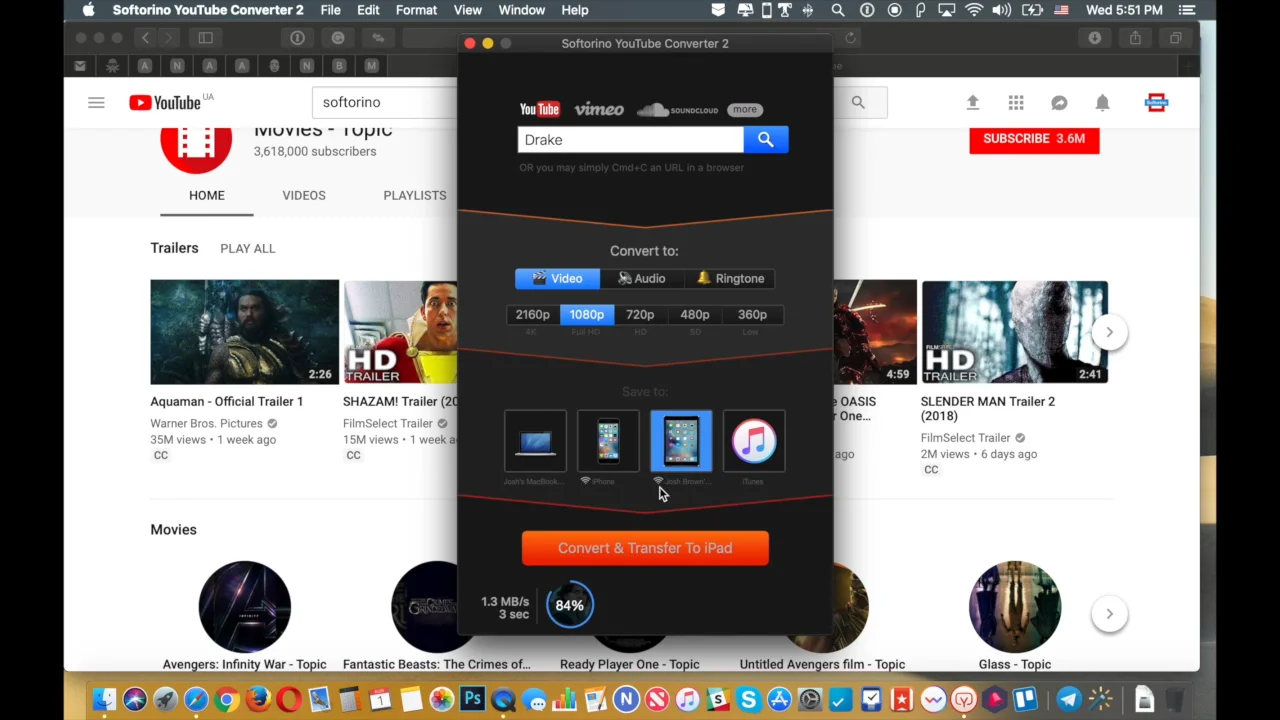Open the View menu
The height and width of the screenshot is (720, 1280).
tap(467, 10)
